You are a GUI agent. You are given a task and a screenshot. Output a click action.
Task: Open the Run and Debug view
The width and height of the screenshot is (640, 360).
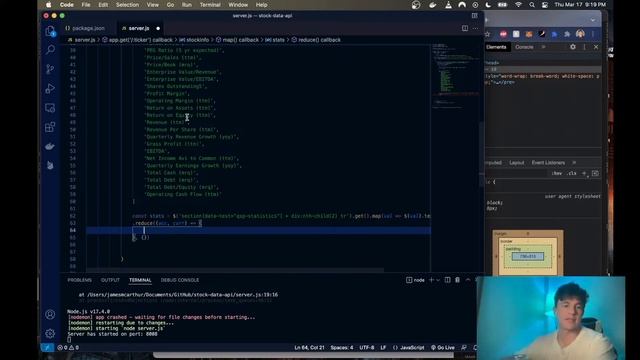click(50, 89)
